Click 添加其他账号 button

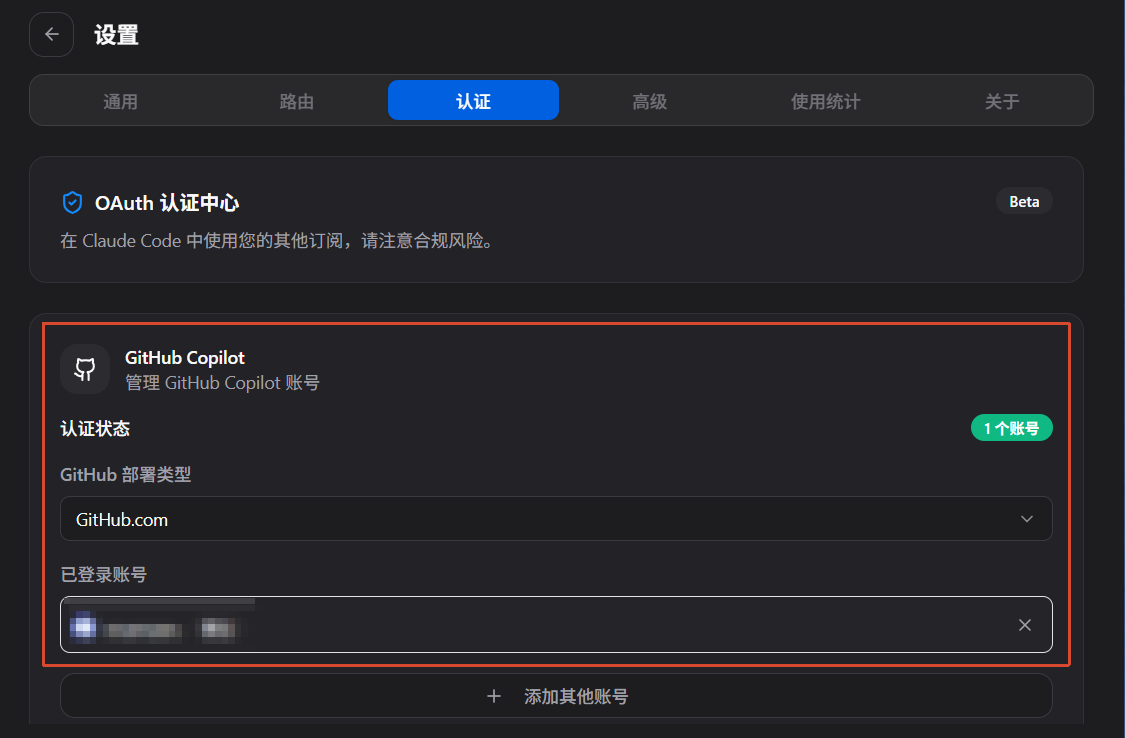click(x=556, y=696)
